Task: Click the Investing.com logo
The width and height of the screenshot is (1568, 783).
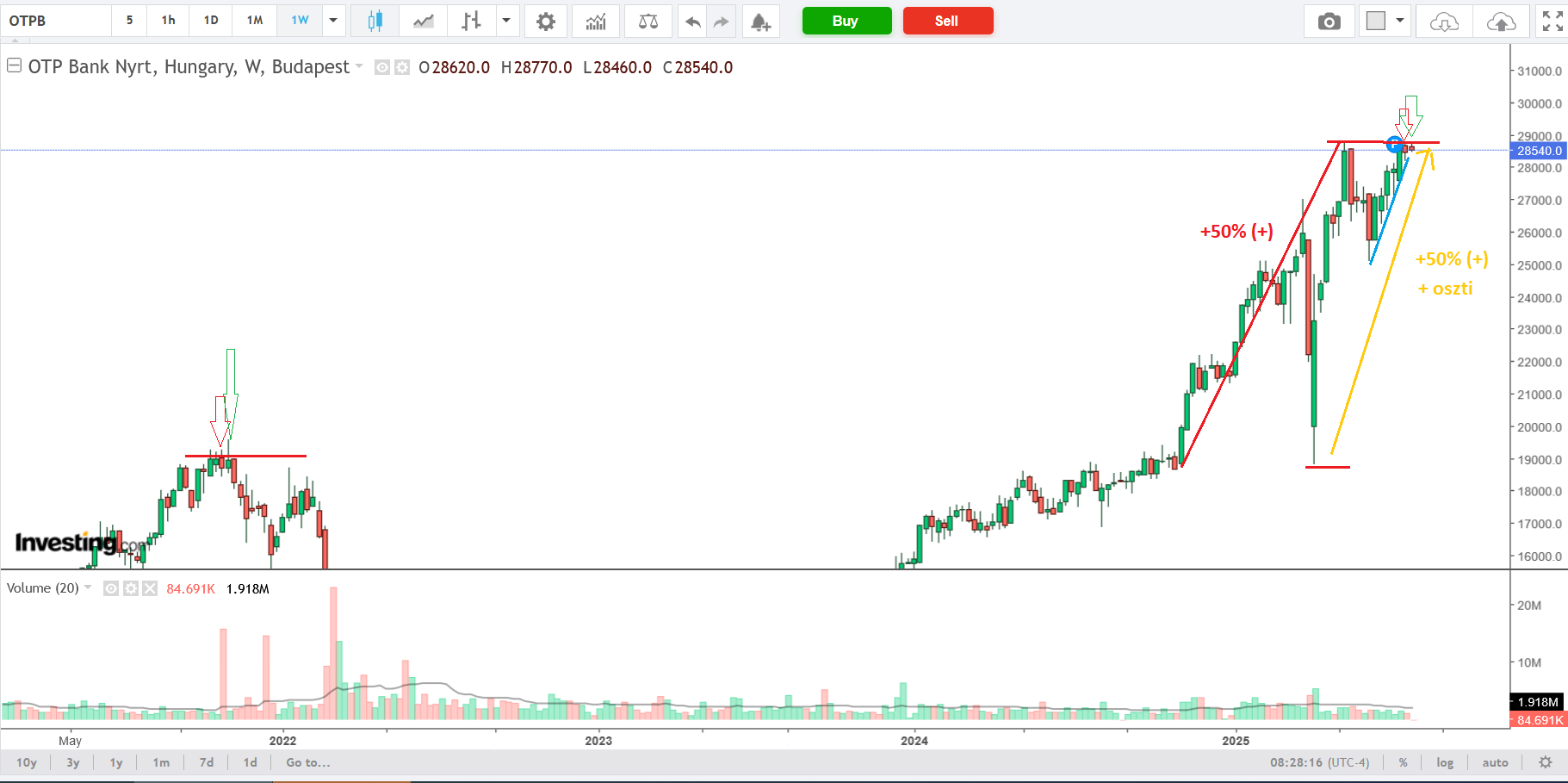Action: pyautogui.click(x=81, y=543)
